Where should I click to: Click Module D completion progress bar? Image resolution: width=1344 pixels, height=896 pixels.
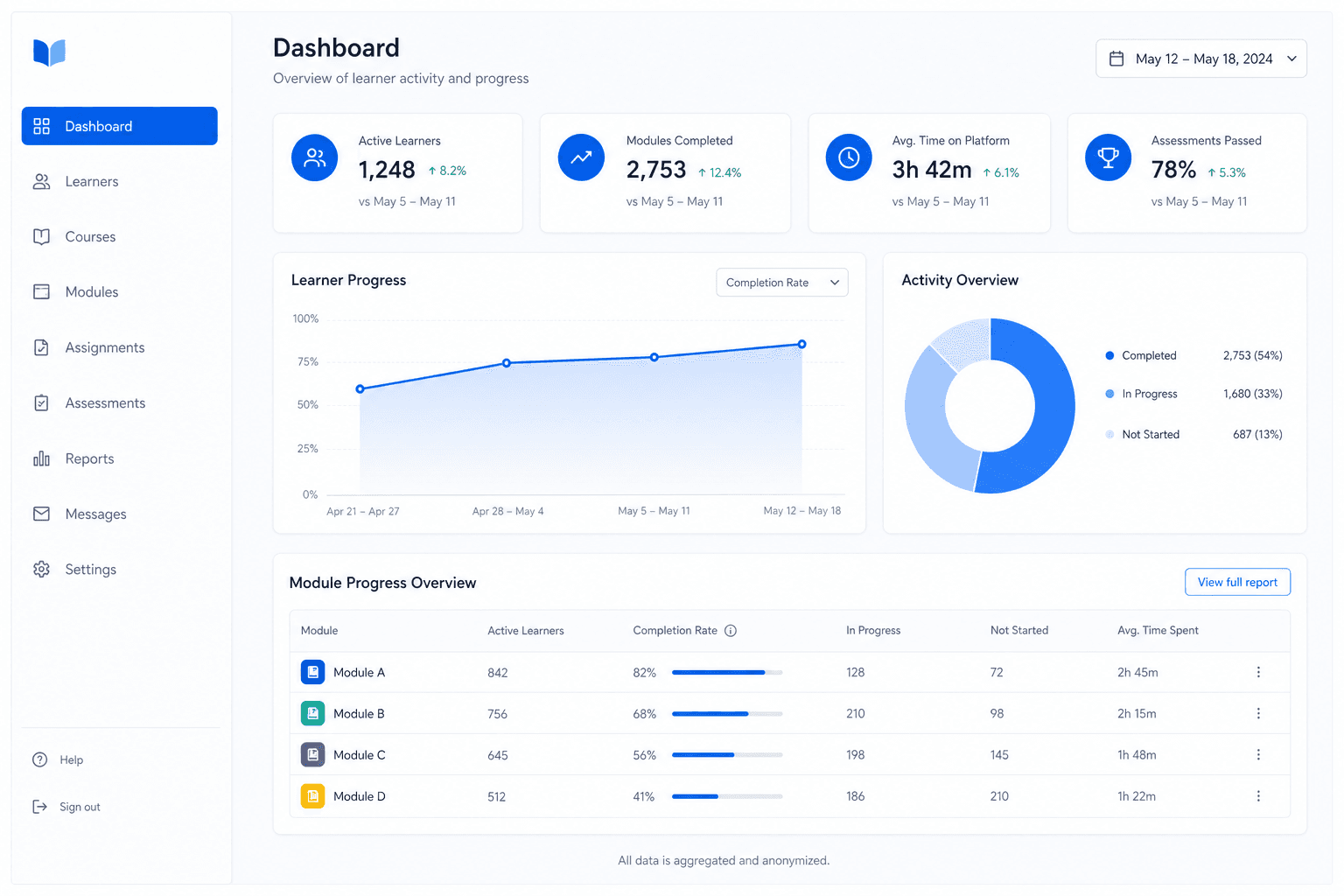tap(727, 796)
